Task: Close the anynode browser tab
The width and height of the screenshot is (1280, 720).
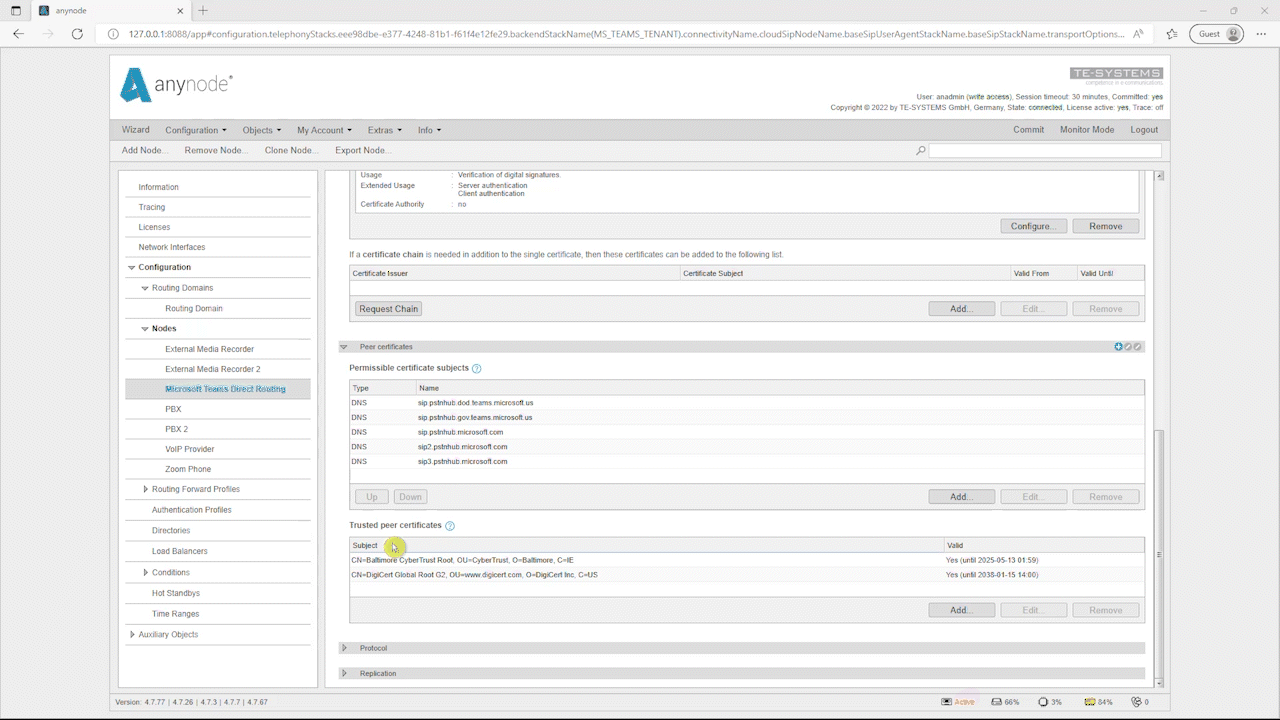Action: click(182, 10)
